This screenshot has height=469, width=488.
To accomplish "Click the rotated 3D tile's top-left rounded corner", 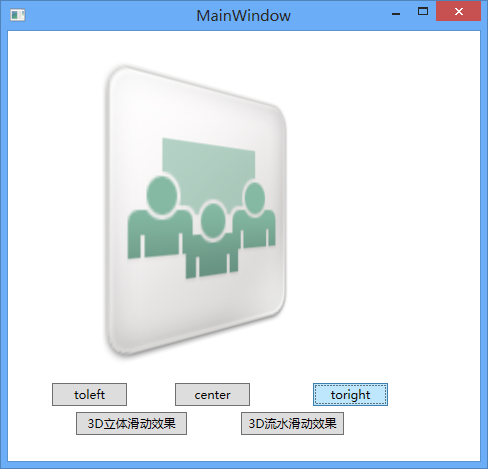I will click(117, 75).
